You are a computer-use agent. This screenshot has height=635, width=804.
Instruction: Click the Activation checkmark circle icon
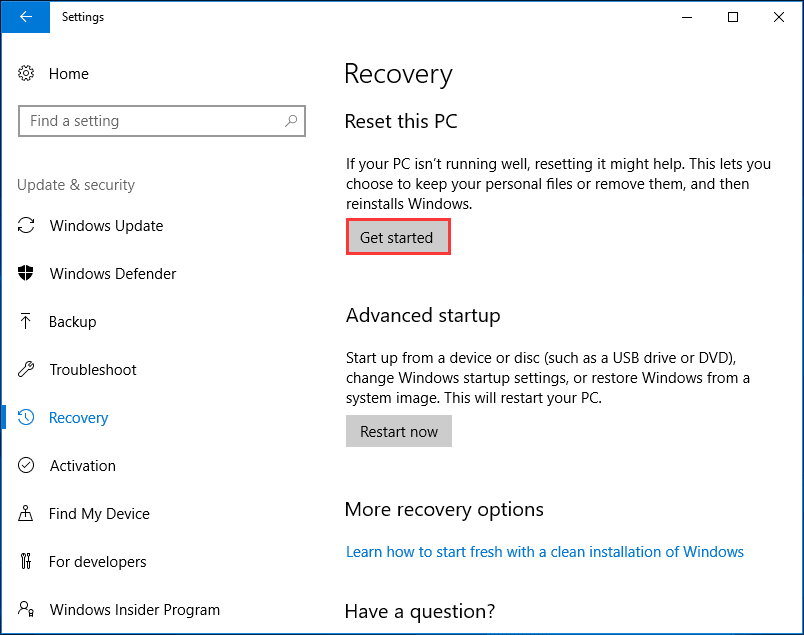point(27,466)
